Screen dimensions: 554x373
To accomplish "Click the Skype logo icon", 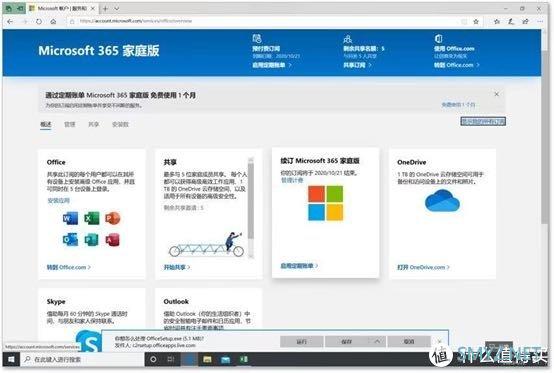I will [x=89, y=342].
